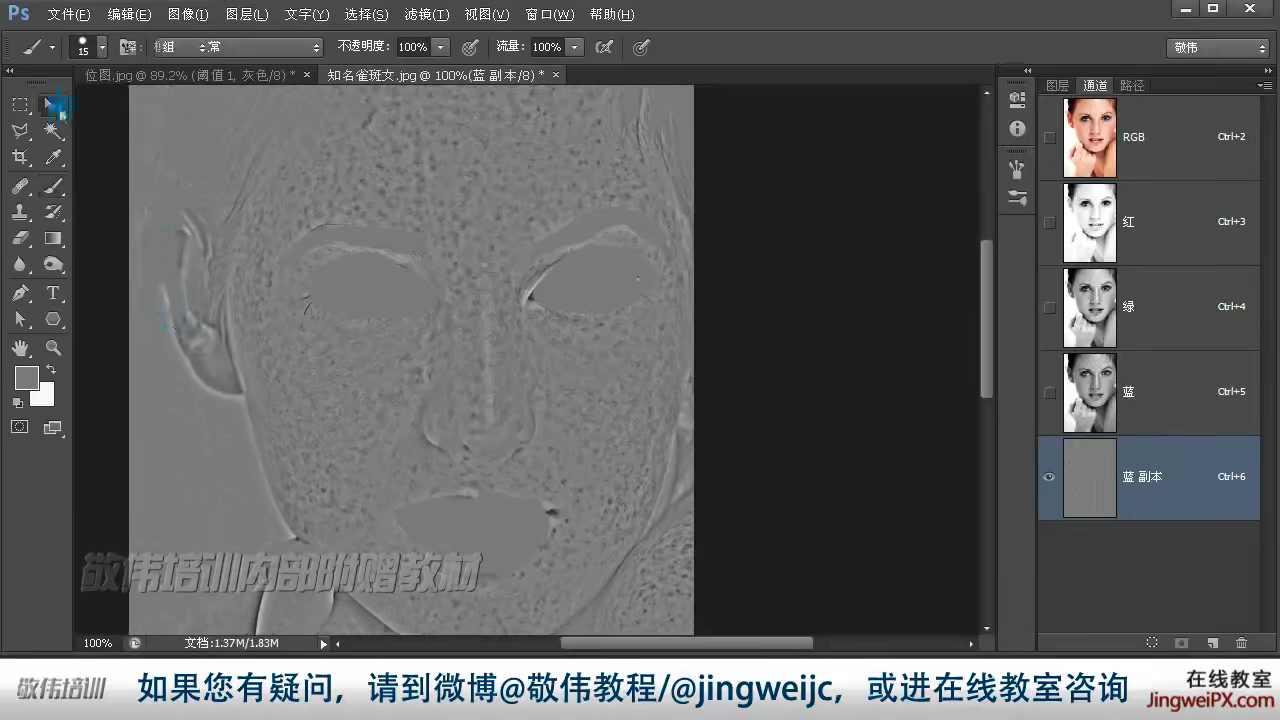Image resolution: width=1280 pixels, height=720 pixels.
Task: Select the Polygon shape tool
Action: pyautogui.click(x=53, y=319)
